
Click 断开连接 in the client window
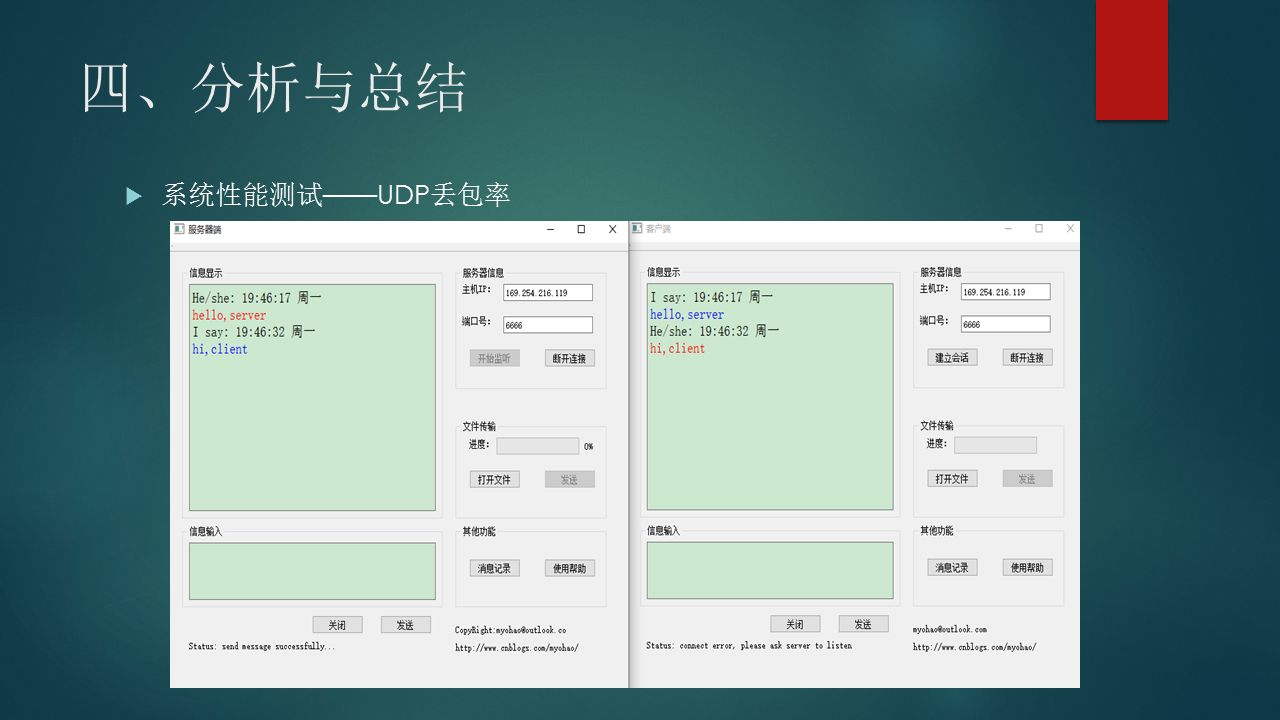click(1028, 357)
